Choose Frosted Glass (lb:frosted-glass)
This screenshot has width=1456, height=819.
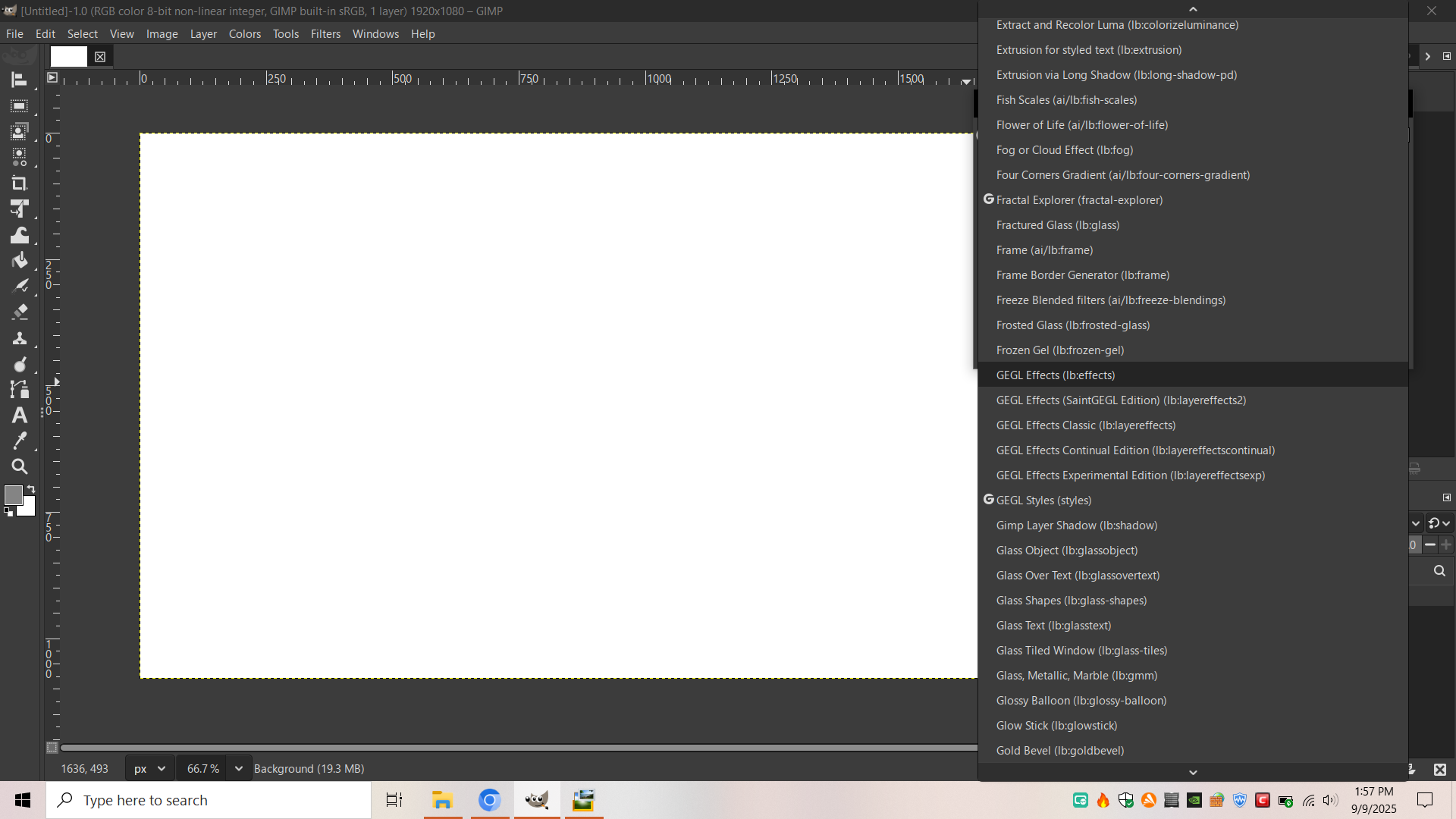click(1193, 325)
